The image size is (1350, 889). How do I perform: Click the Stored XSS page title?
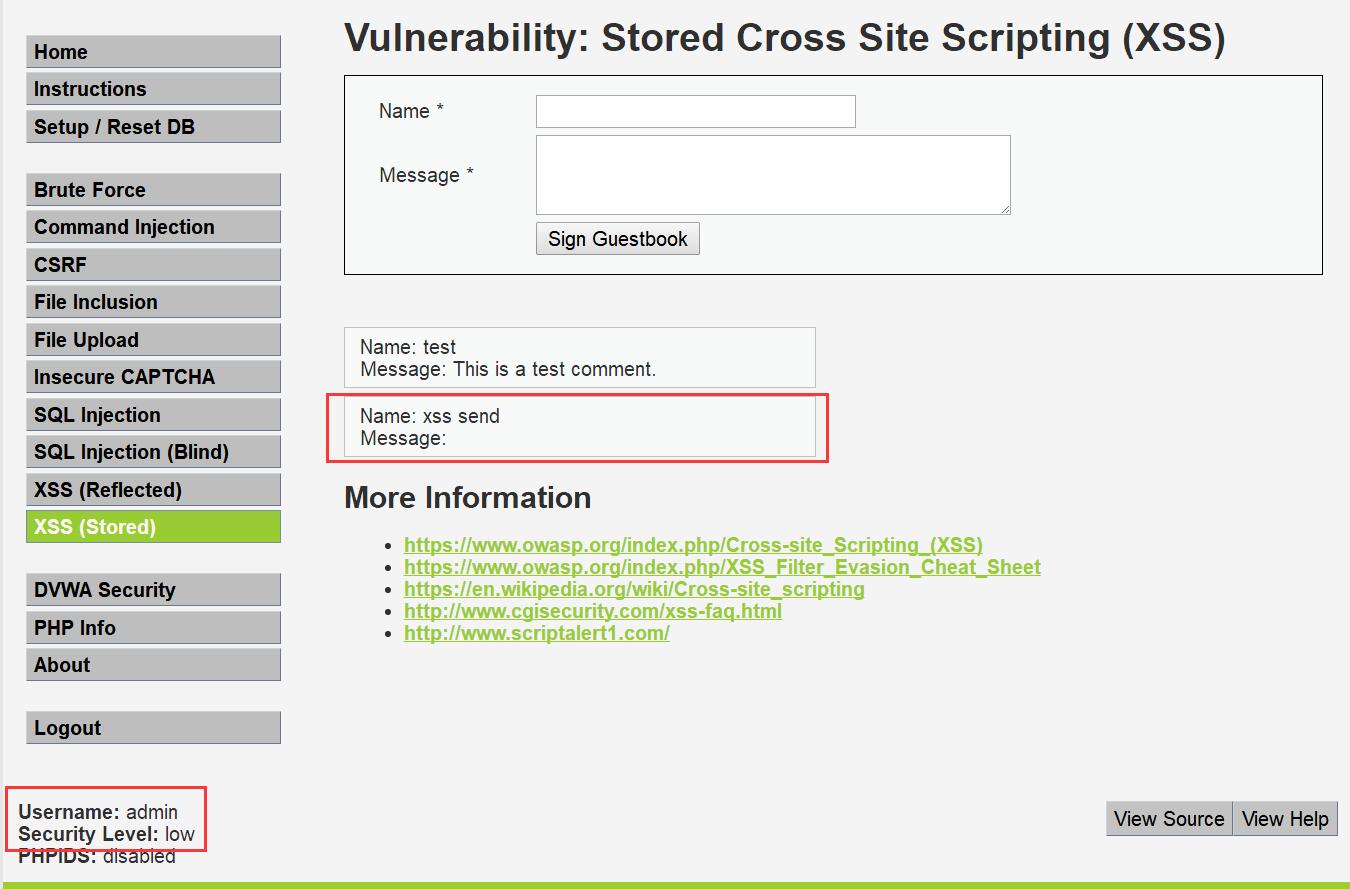pos(785,38)
